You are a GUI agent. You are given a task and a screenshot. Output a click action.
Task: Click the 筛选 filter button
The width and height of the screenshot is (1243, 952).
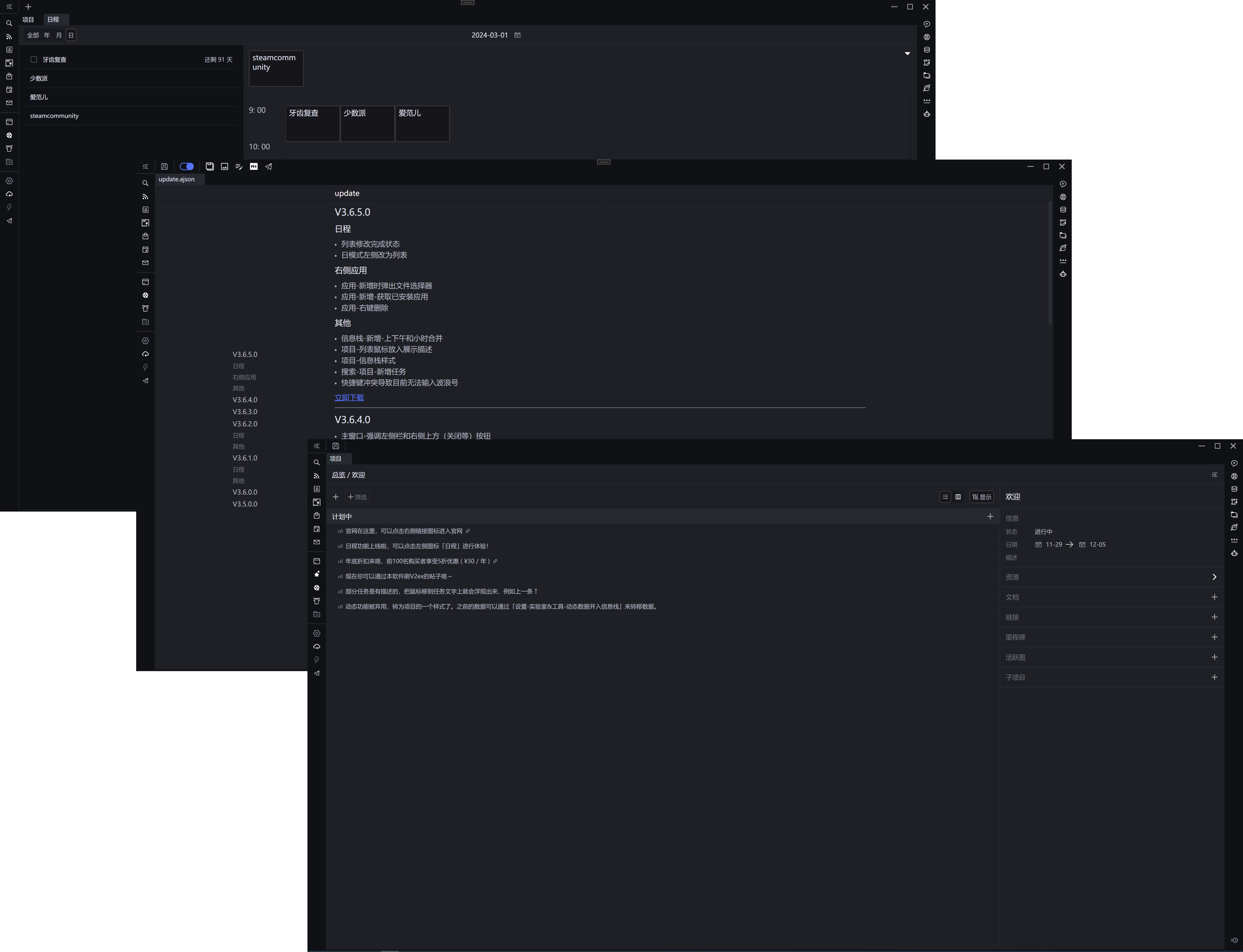(357, 497)
